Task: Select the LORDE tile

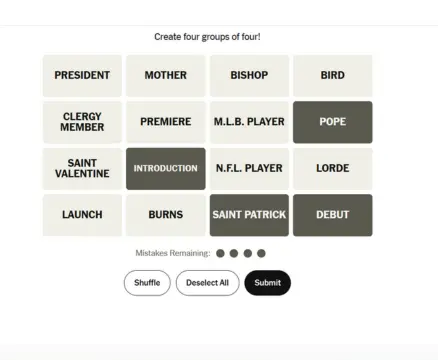Action: 333,169
